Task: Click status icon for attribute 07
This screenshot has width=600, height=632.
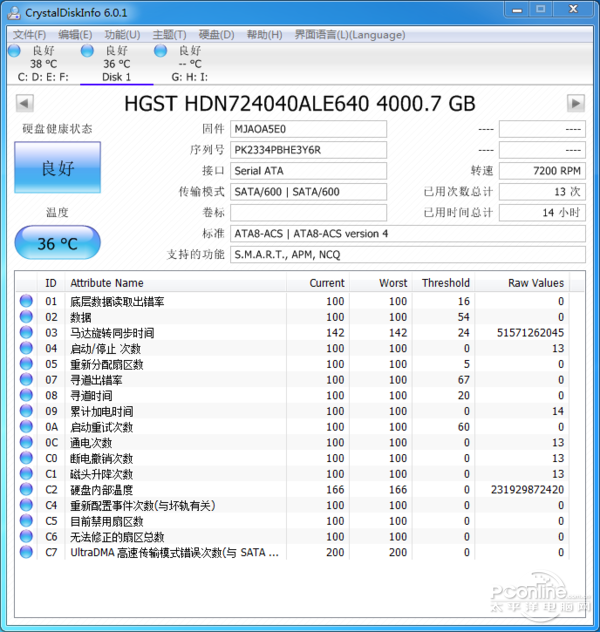Action: [26, 379]
